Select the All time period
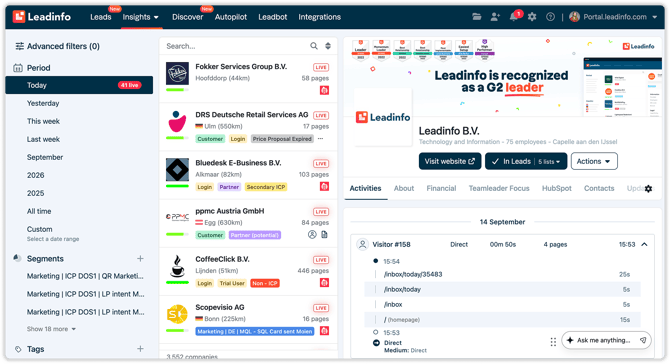670x364 pixels. [x=39, y=211]
